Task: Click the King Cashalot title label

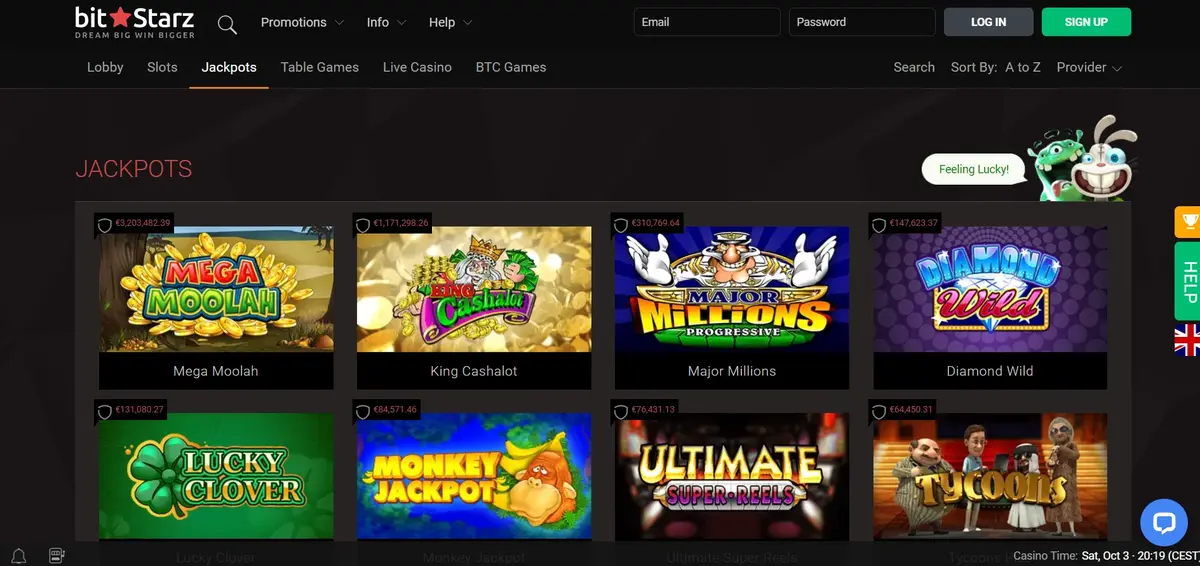Action: coord(474,371)
